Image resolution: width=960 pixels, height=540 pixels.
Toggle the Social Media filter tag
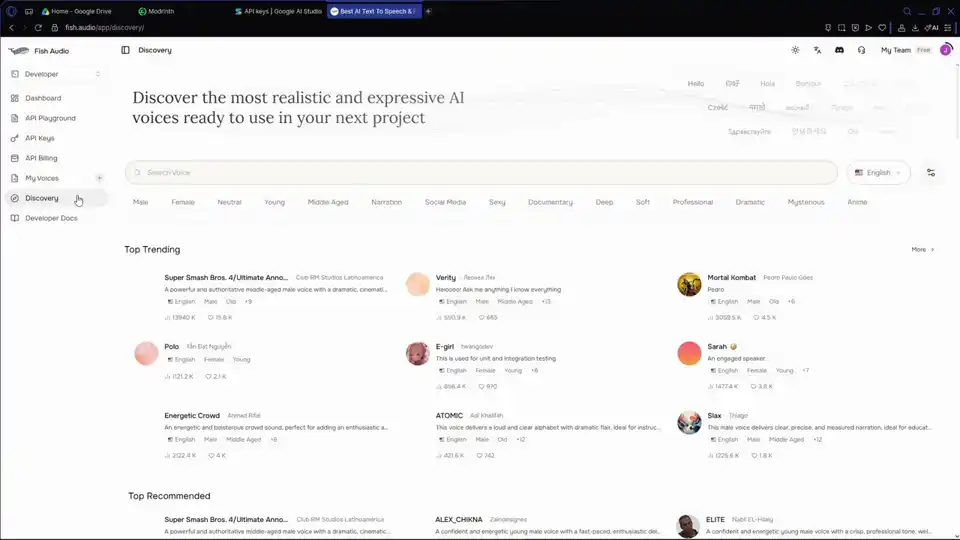coord(446,202)
